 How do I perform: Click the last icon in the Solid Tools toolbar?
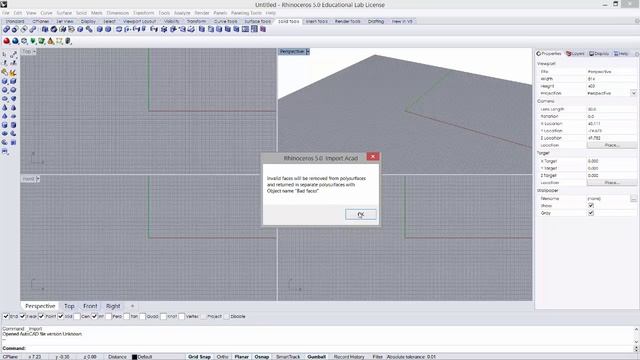point(263,29)
